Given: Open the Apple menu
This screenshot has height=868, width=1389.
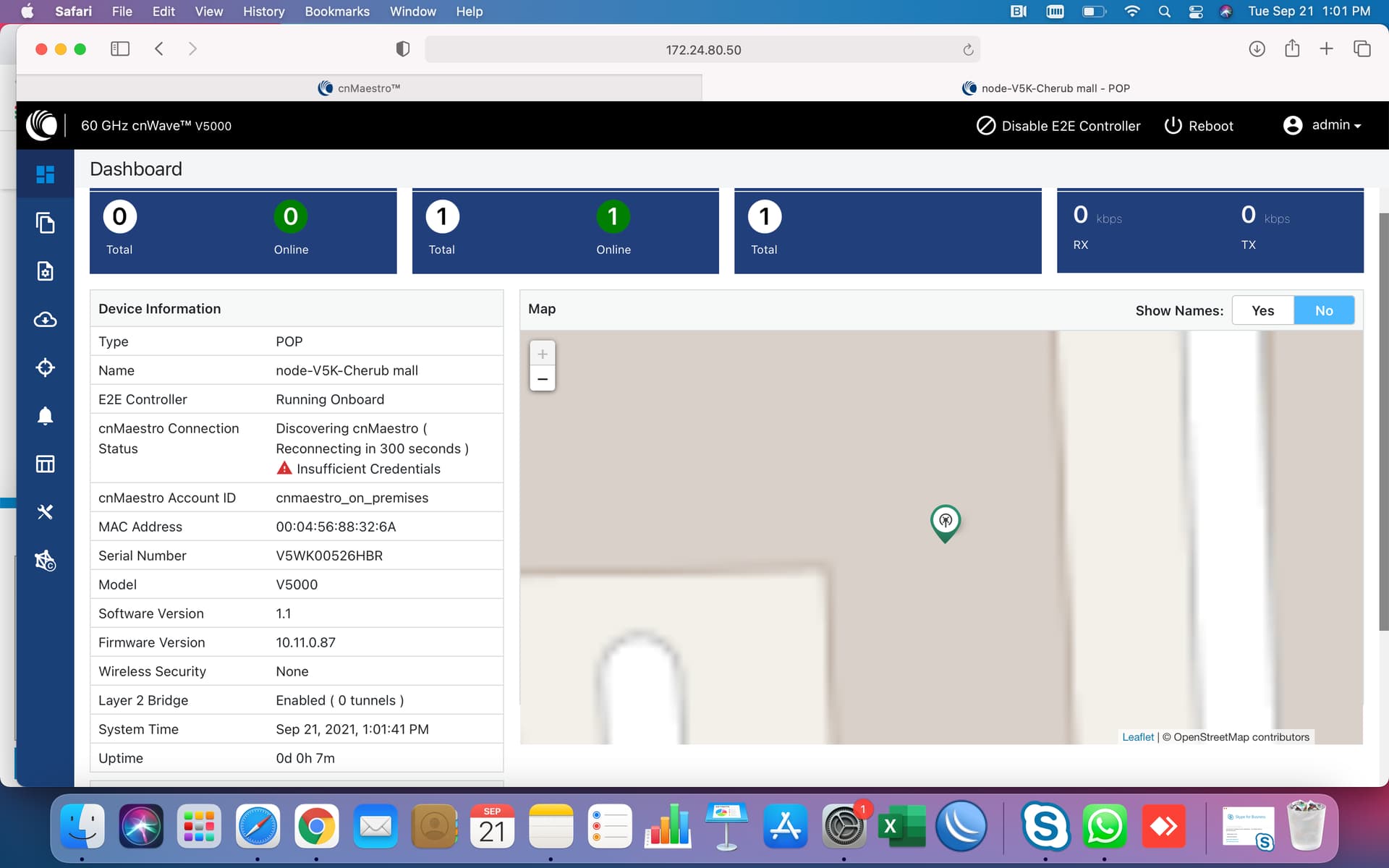Looking at the screenshot, I should pos(27,11).
